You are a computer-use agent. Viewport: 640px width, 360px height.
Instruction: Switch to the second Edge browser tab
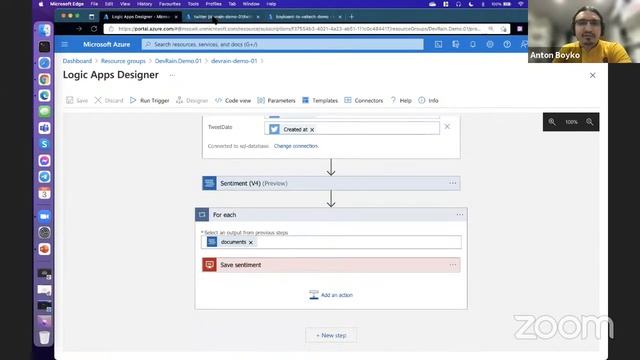222,17
